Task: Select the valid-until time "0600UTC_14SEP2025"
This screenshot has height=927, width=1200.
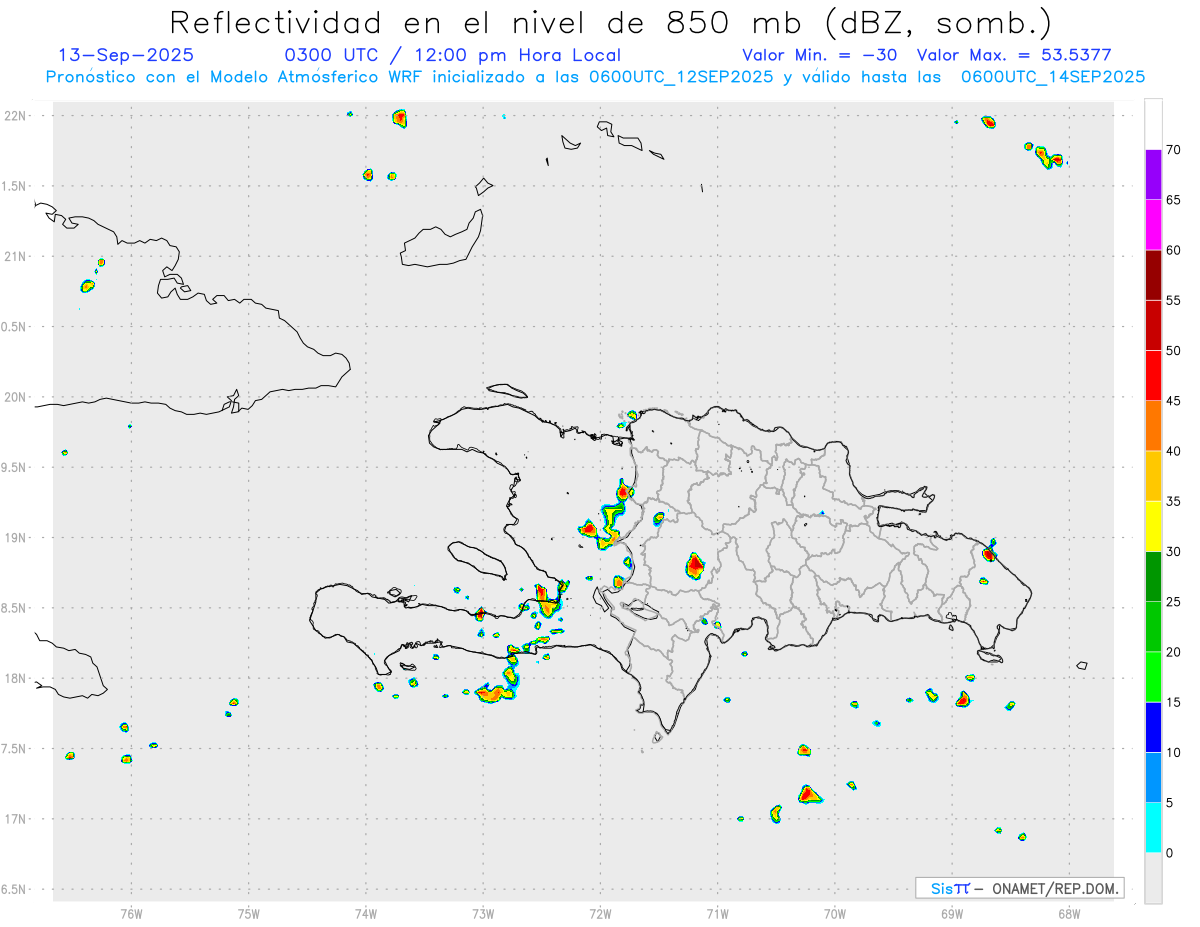Action: [x=1053, y=77]
